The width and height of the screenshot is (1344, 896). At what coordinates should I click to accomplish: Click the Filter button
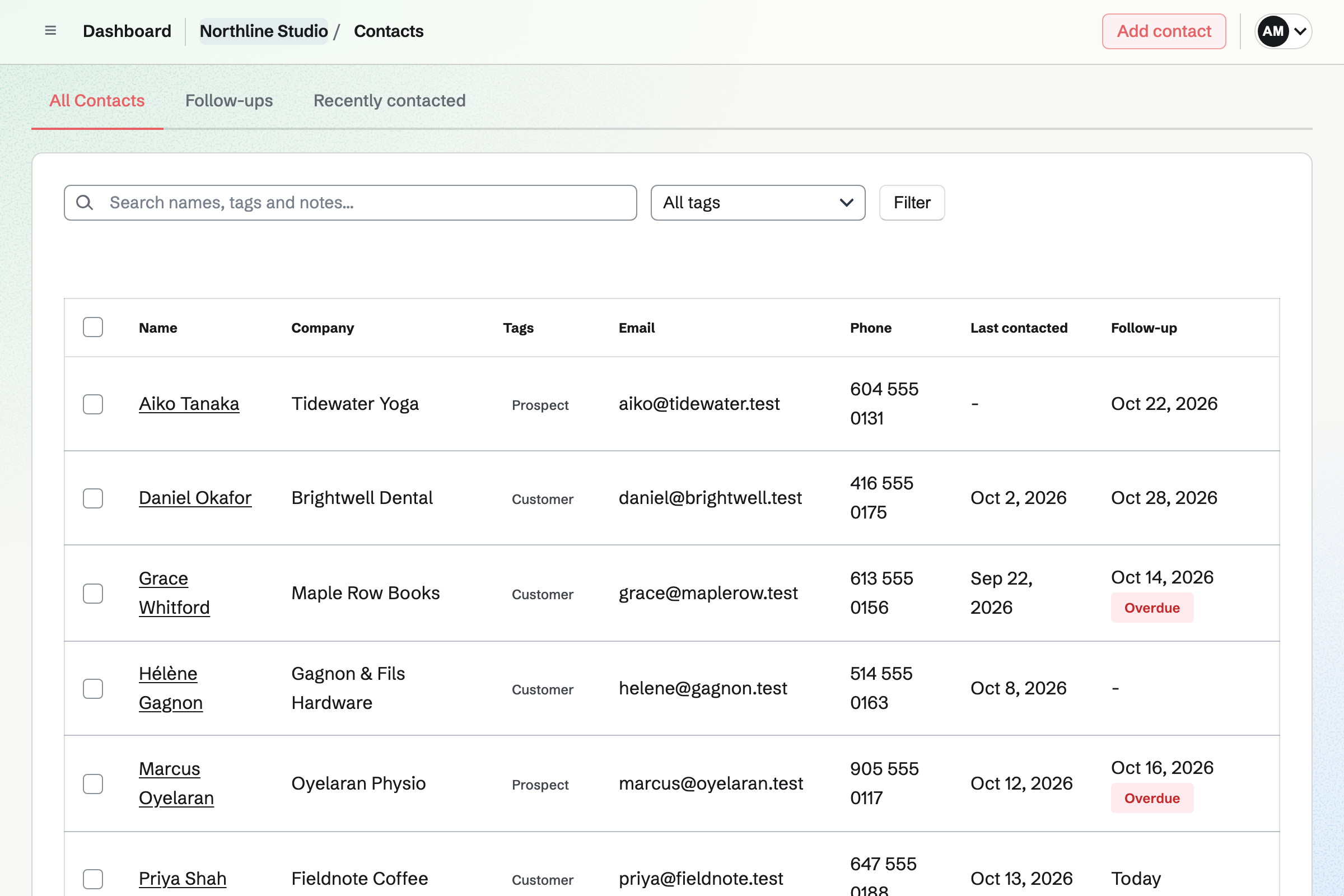pyautogui.click(x=912, y=202)
